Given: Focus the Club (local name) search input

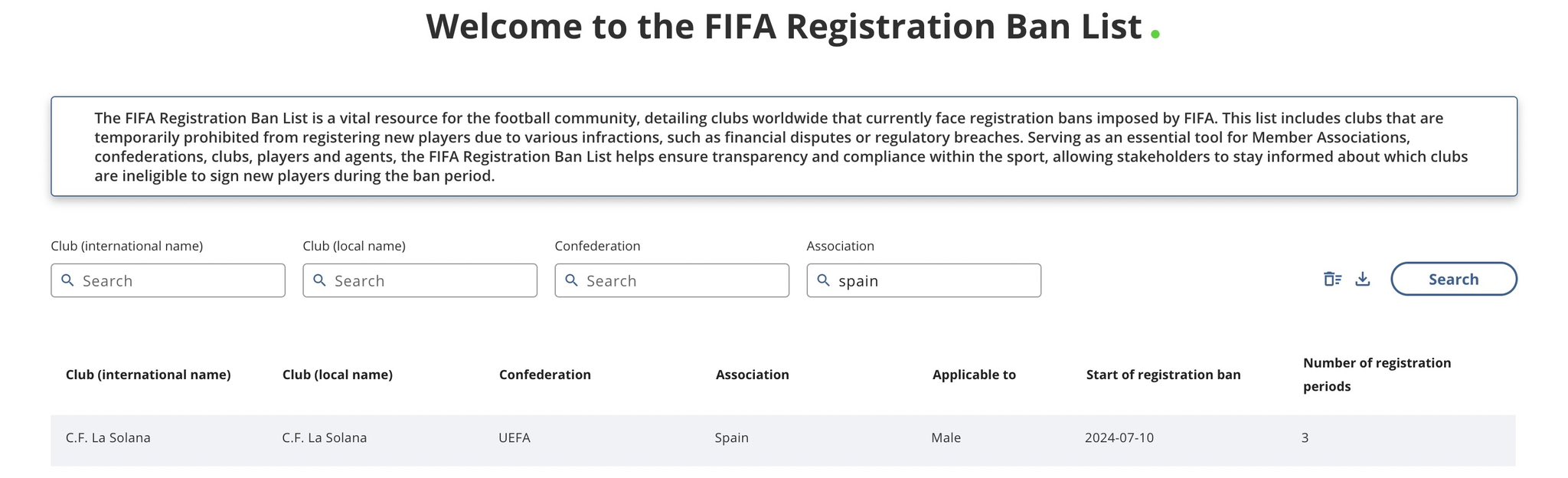Looking at the screenshot, I should coord(420,280).
